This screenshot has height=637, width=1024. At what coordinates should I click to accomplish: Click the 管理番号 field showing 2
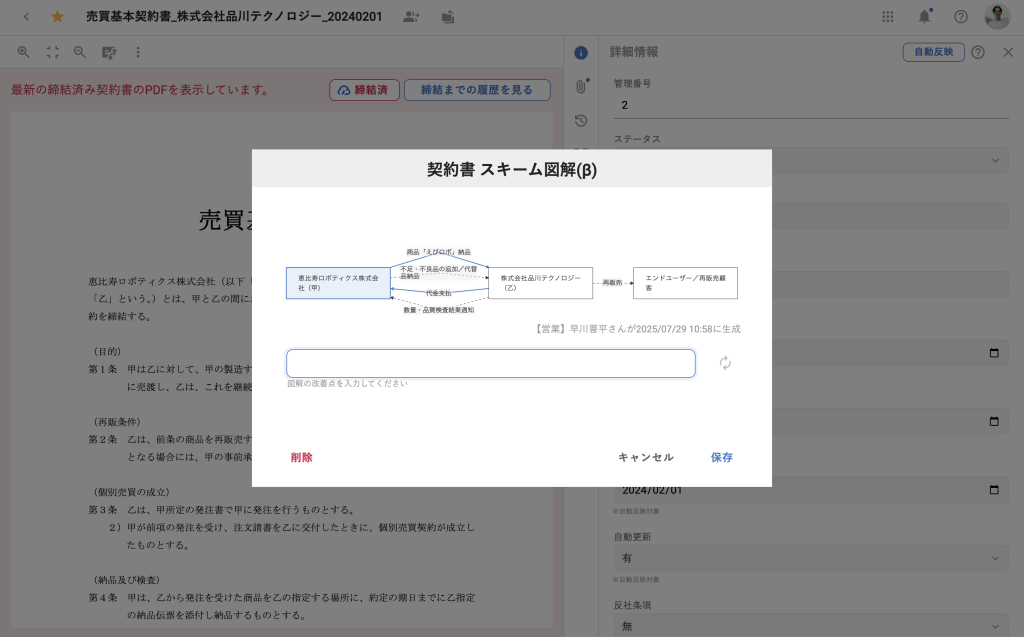point(811,105)
